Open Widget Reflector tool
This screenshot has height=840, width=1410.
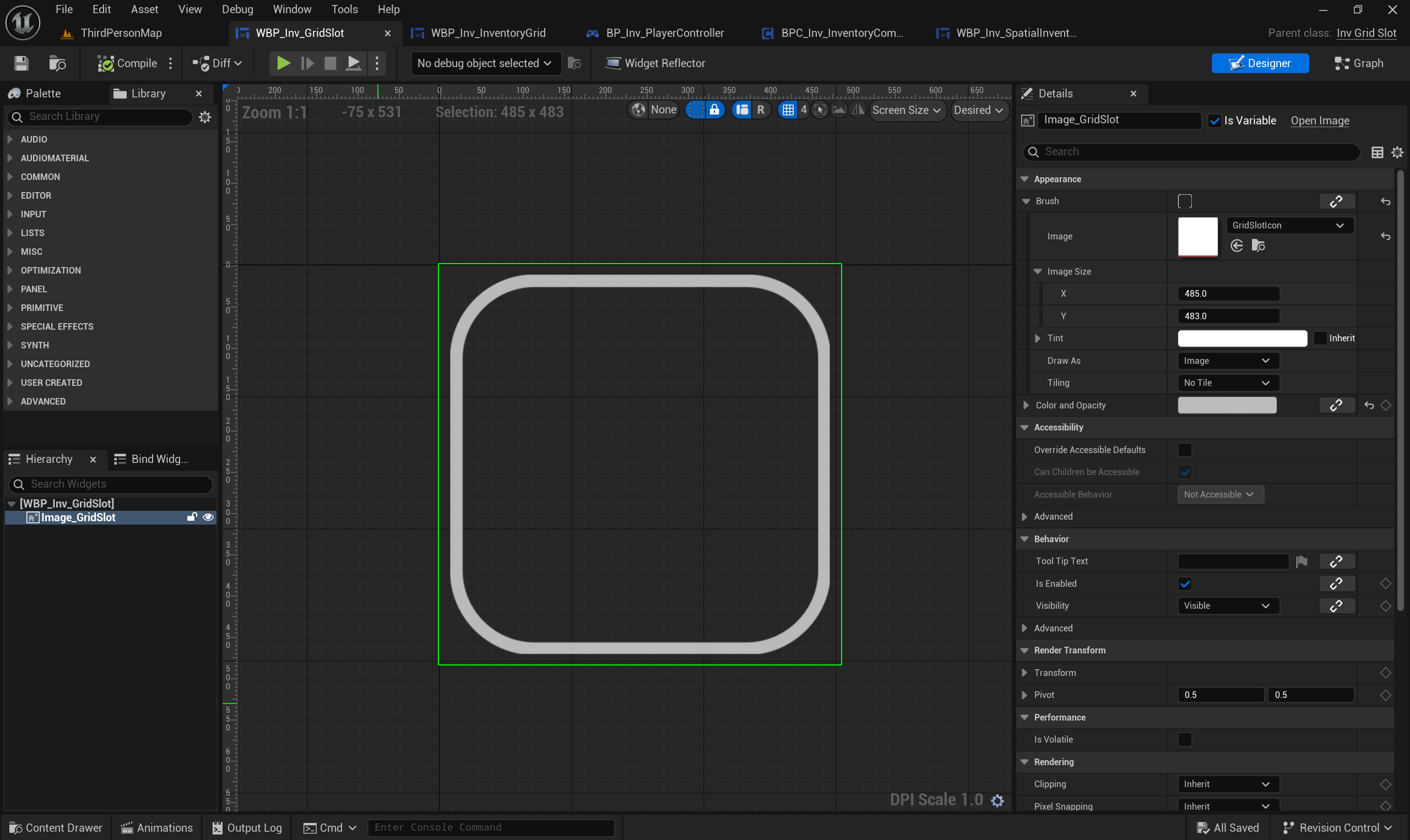(655, 63)
